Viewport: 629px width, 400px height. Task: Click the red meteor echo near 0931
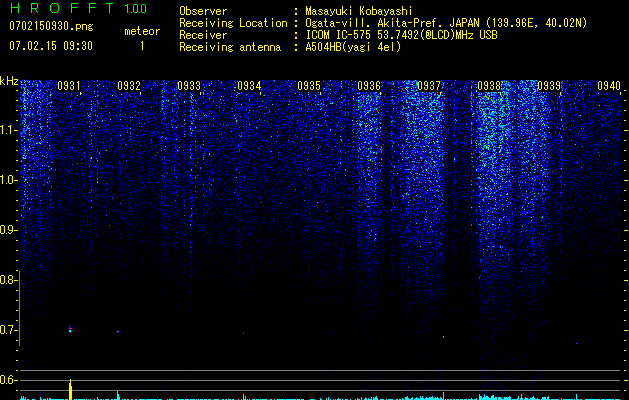[70, 329]
